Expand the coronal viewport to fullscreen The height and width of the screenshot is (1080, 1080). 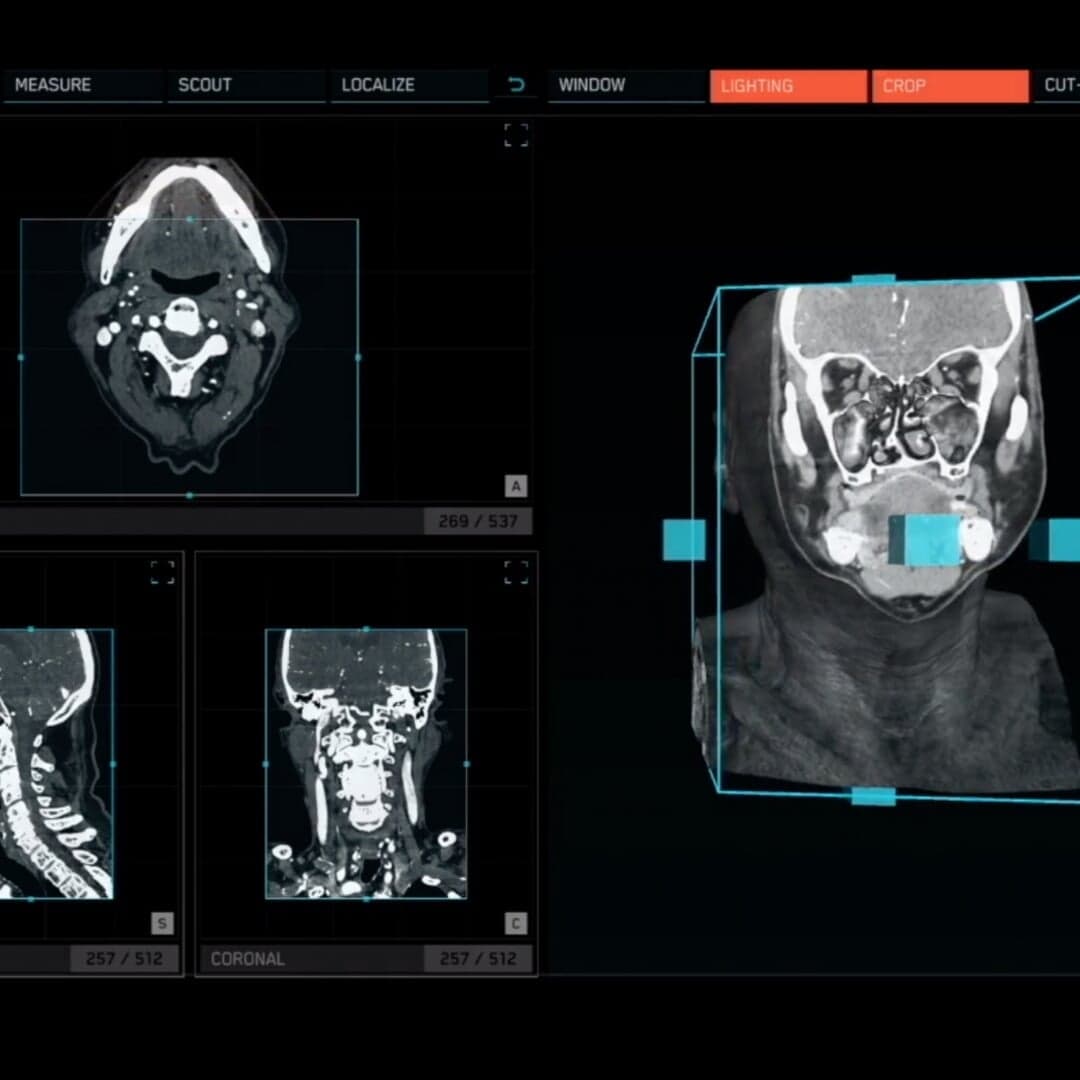(516, 572)
